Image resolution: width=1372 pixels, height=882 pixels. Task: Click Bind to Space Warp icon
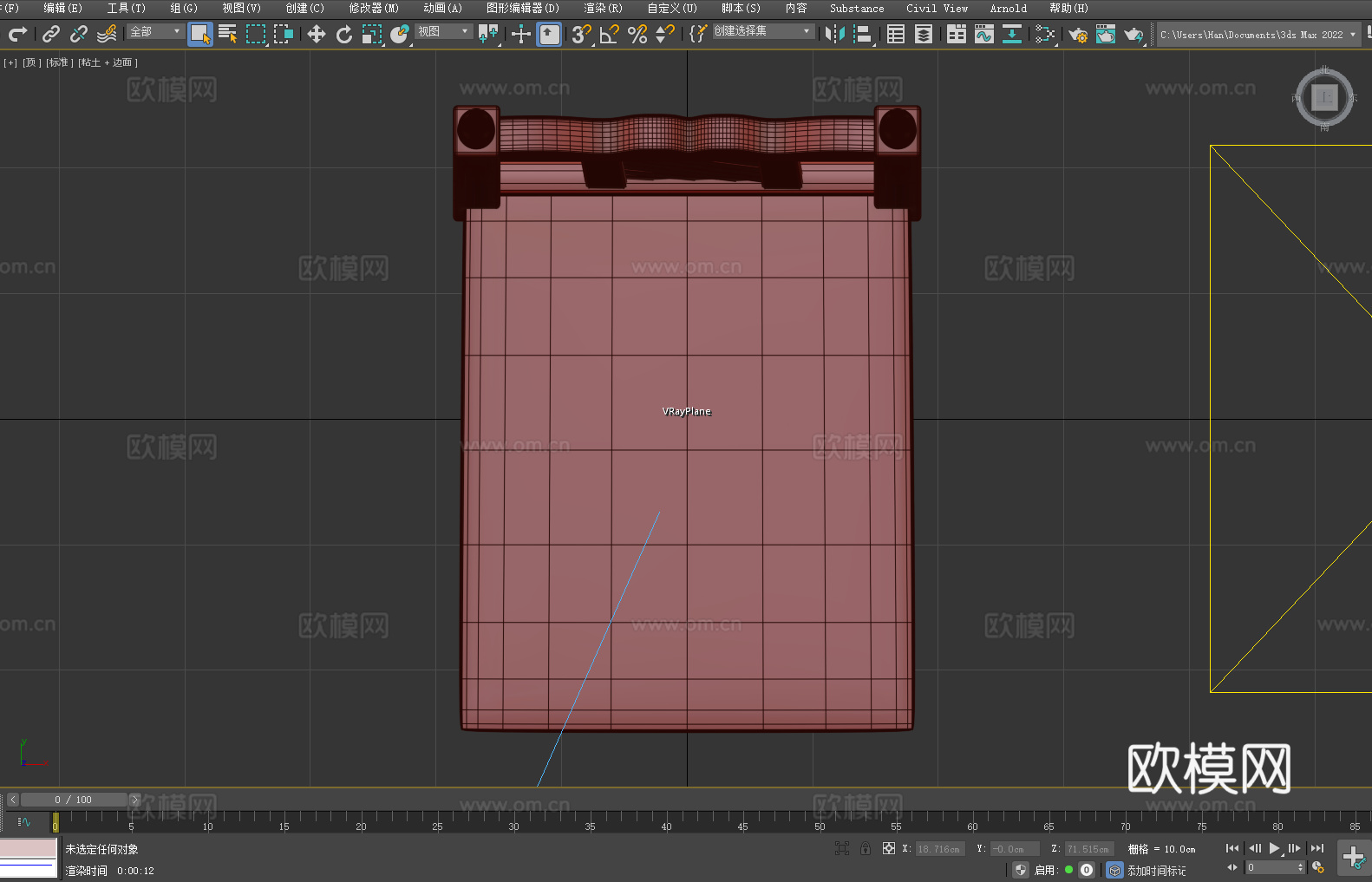pyautogui.click(x=107, y=34)
